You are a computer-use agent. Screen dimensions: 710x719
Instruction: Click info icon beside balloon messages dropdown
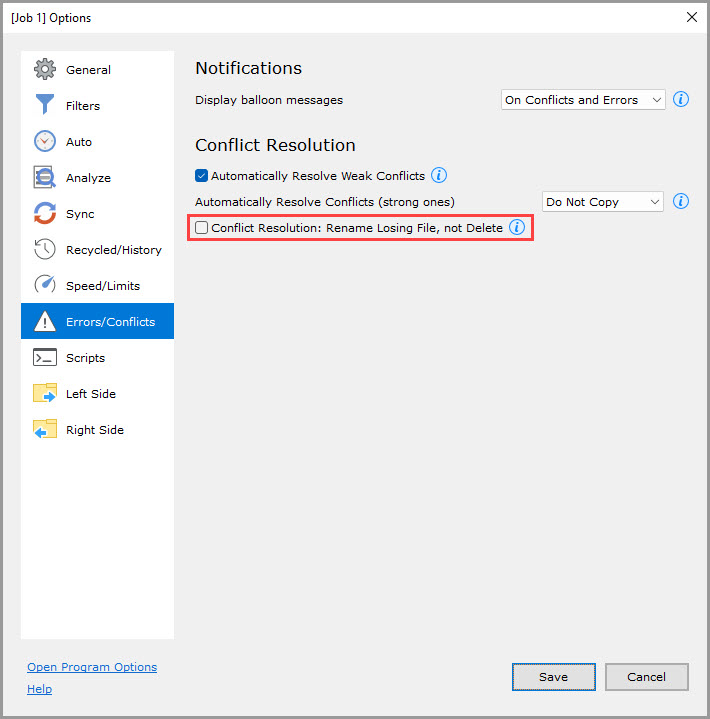tap(681, 100)
